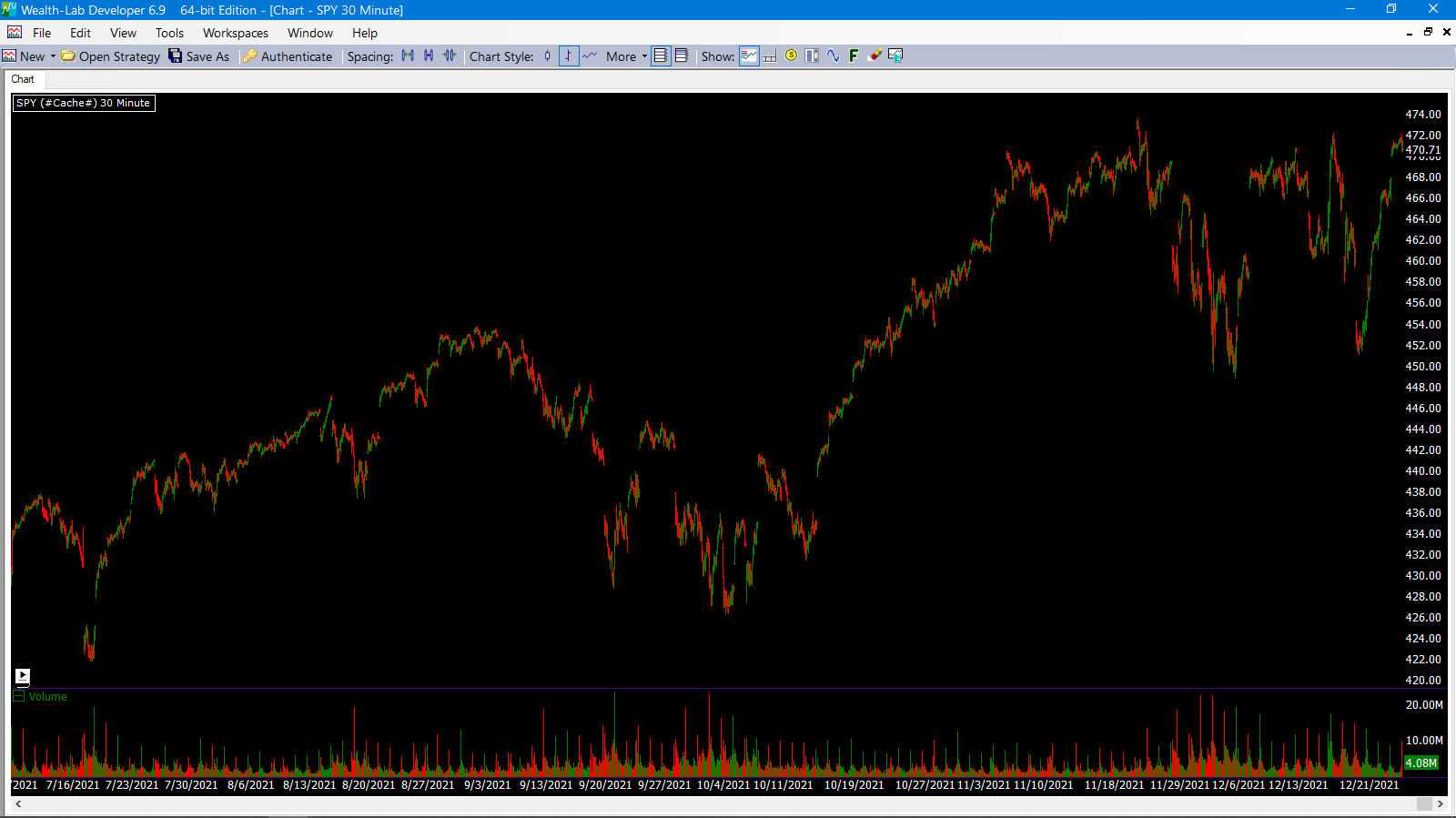Click the candlestick chart style icon
Viewport: 1456px width, 818px height.
tap(547, 56)
